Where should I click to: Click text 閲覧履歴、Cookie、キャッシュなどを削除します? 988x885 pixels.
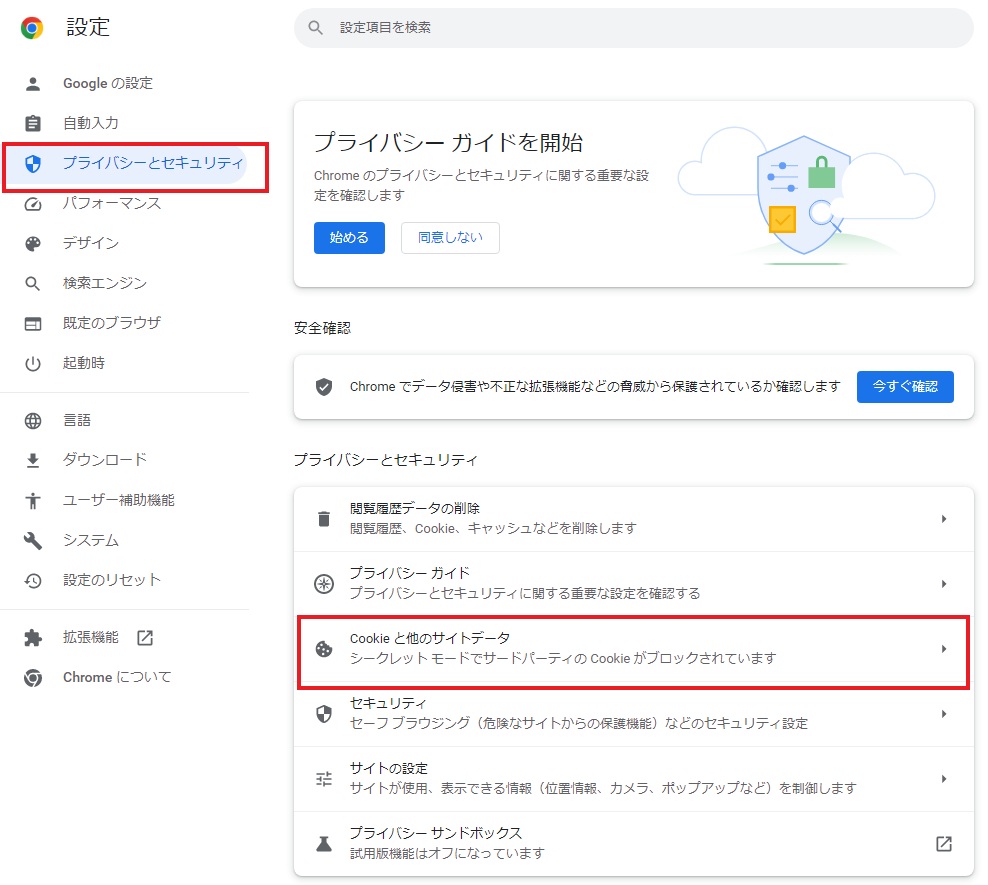point(493,529)
